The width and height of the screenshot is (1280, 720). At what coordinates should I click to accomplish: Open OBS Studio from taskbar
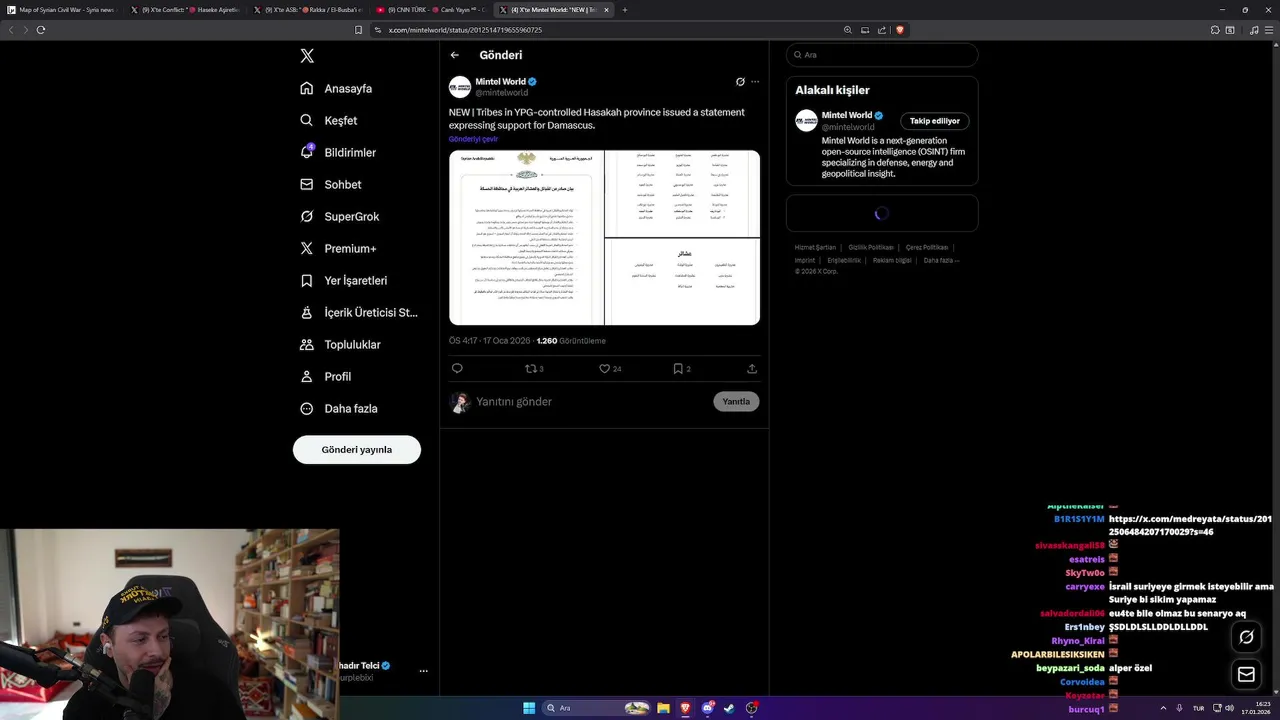click(752, 708)
